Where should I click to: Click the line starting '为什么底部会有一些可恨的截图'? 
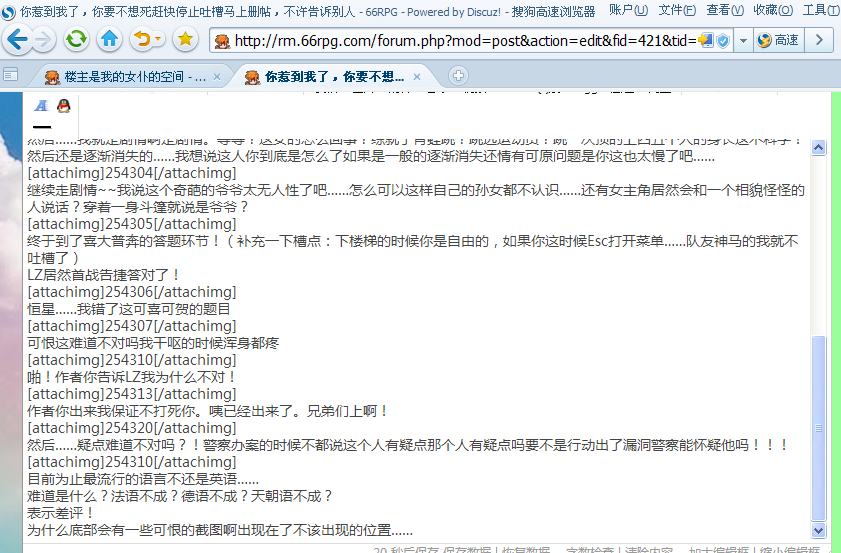click(x=220, y=530)
